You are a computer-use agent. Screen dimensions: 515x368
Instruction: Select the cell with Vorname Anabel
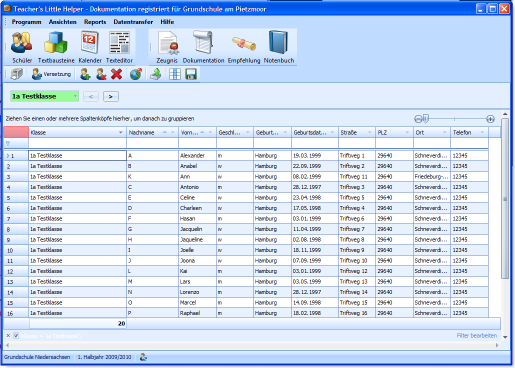(197, 166)
